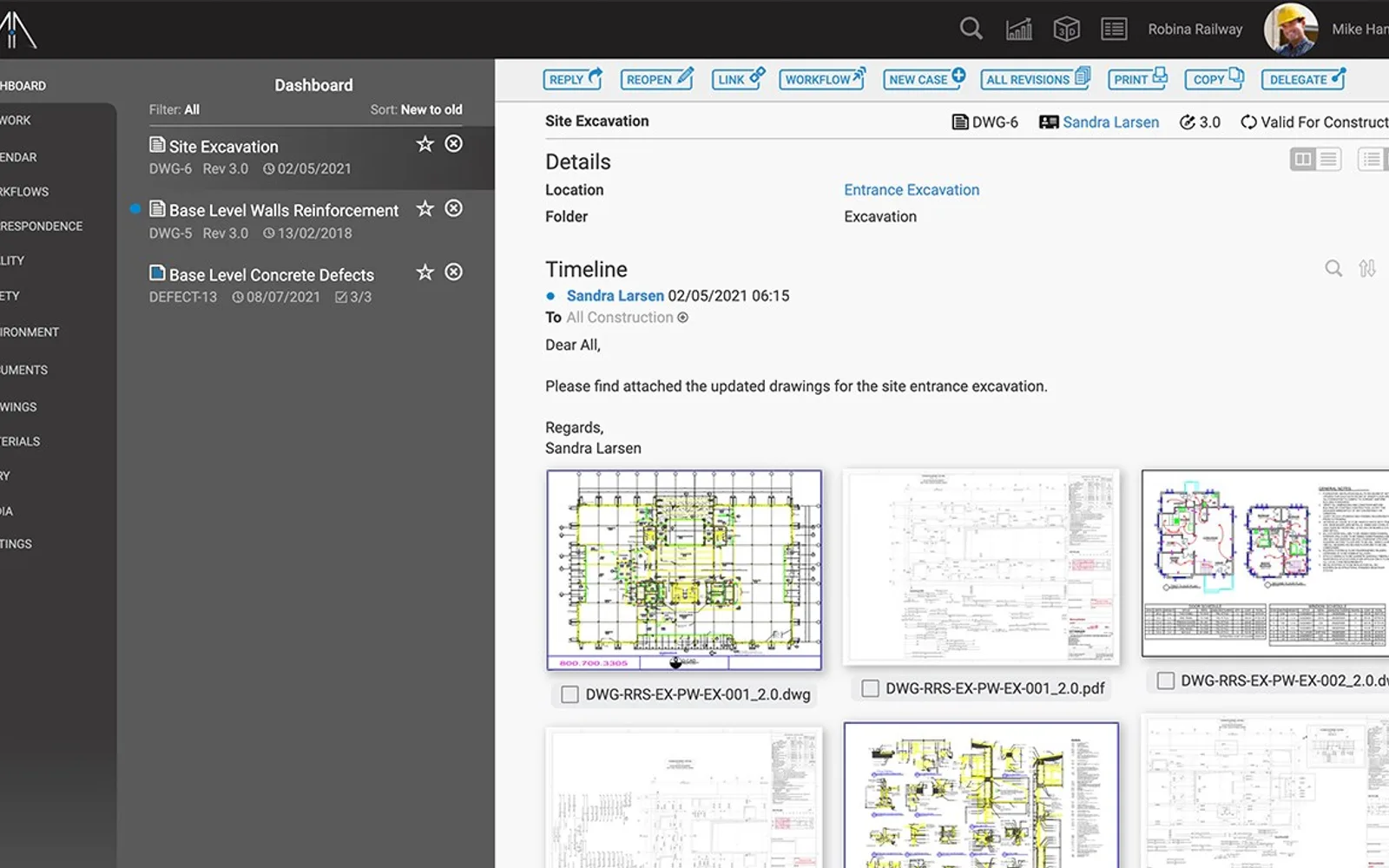
Task: Open the CORRESPONDENCE sidebar item
Action: pyautogui.click(x=43, y=227)
